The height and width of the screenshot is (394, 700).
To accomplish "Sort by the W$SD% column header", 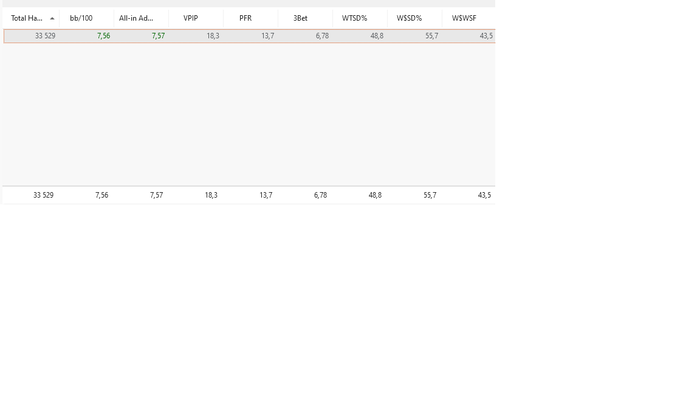I will pos(409,18).
